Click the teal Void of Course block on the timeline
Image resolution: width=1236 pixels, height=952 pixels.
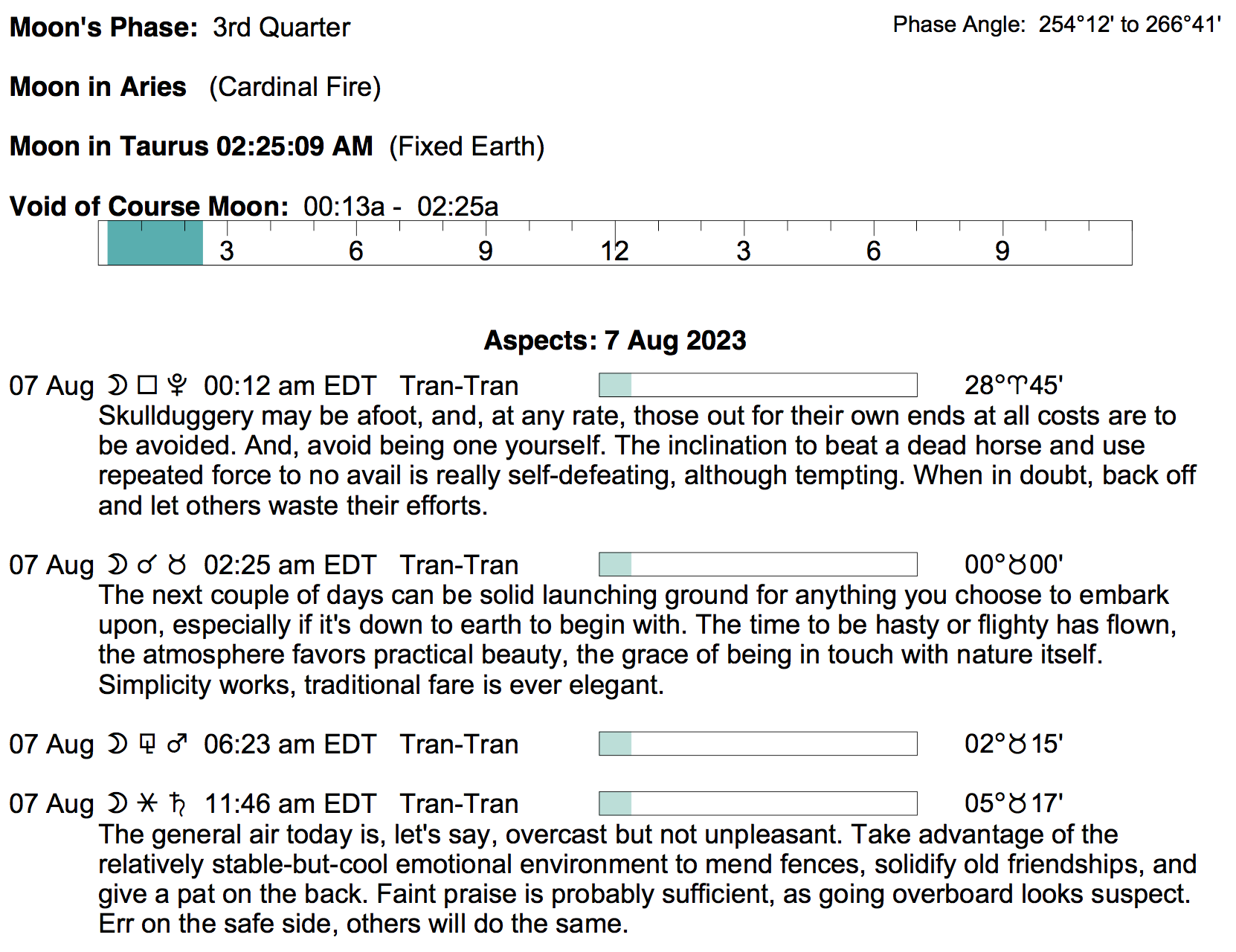[x=155, y=243]
